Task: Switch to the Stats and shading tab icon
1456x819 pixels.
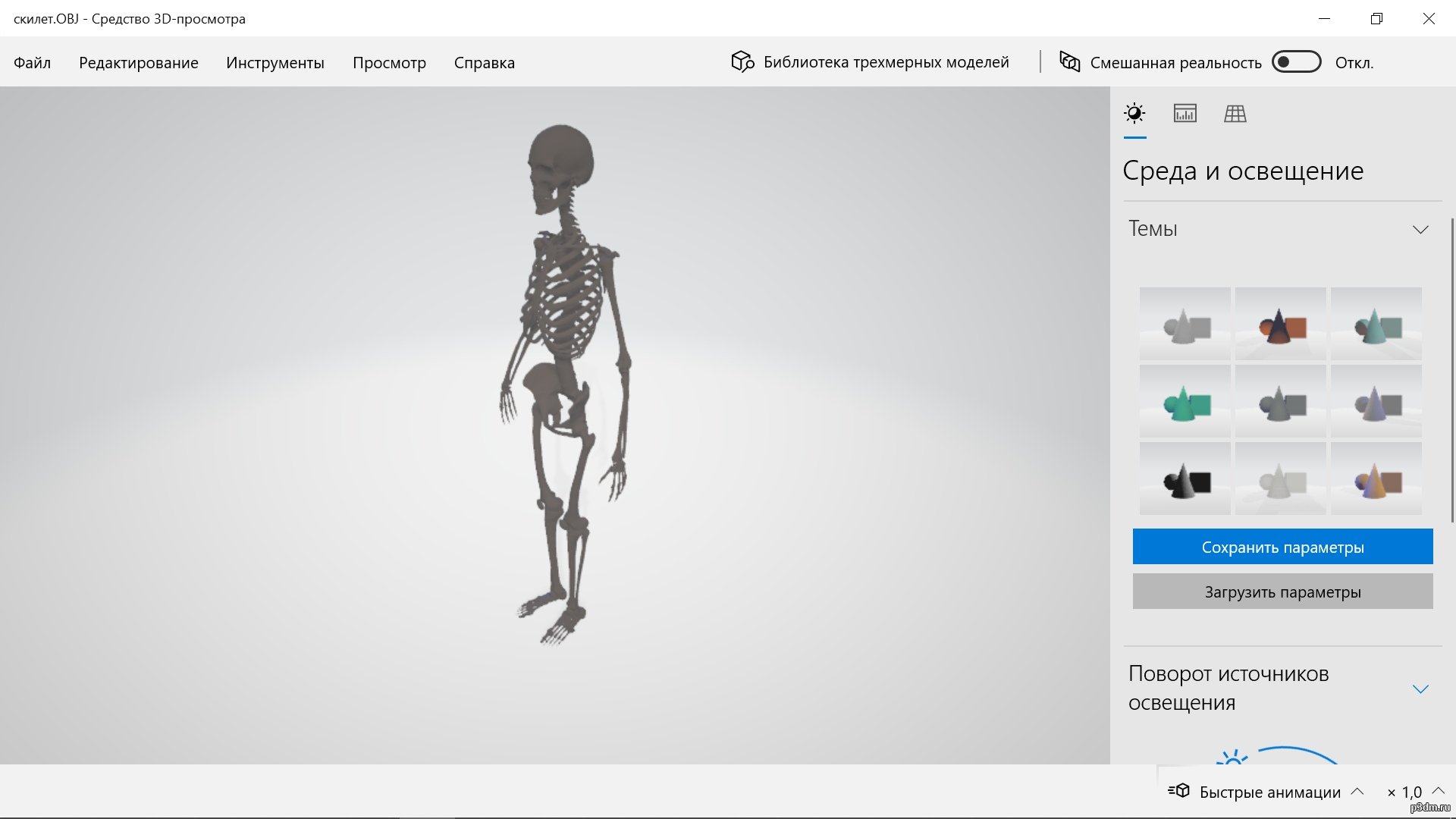Action: pos(1185,114)
